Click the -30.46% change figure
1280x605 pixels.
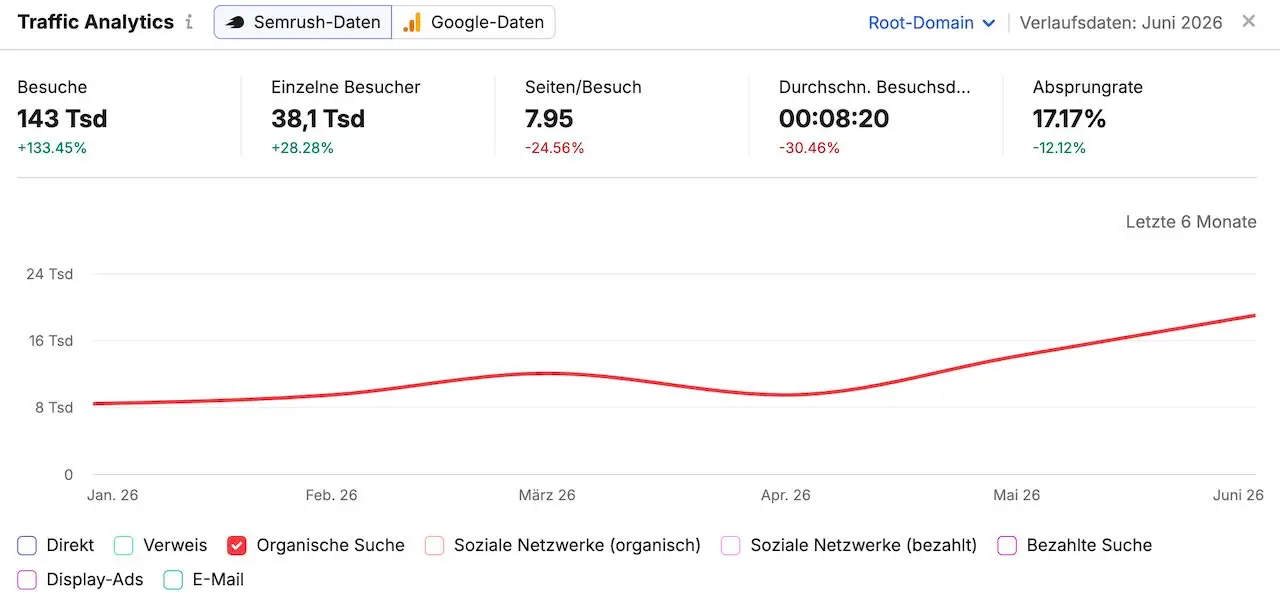809,148
